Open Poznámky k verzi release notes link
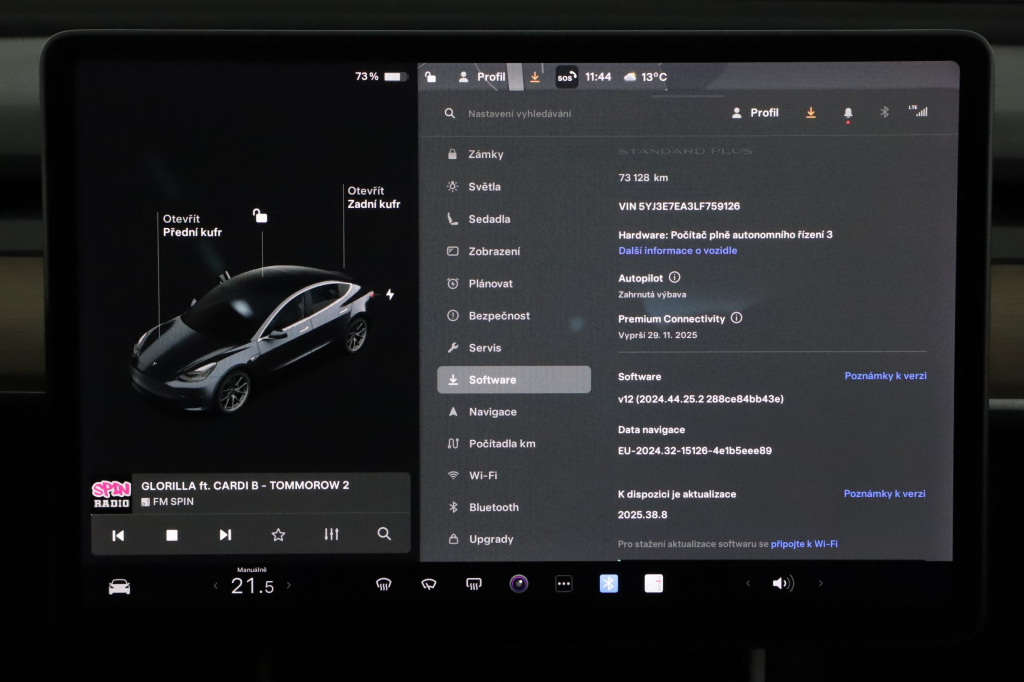The width and height of the screenshot is (1024, 682). (884, 375)
